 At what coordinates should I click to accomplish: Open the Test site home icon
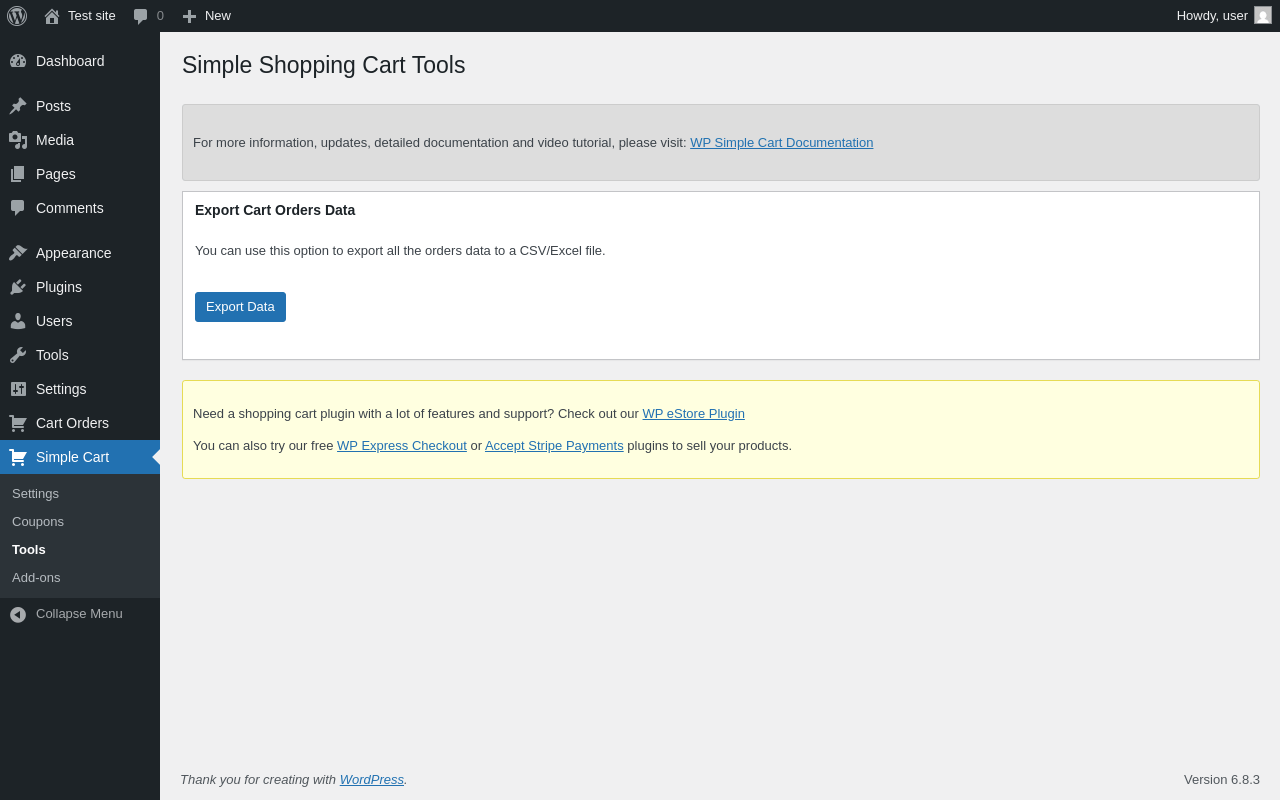click(x=52, y=16)
